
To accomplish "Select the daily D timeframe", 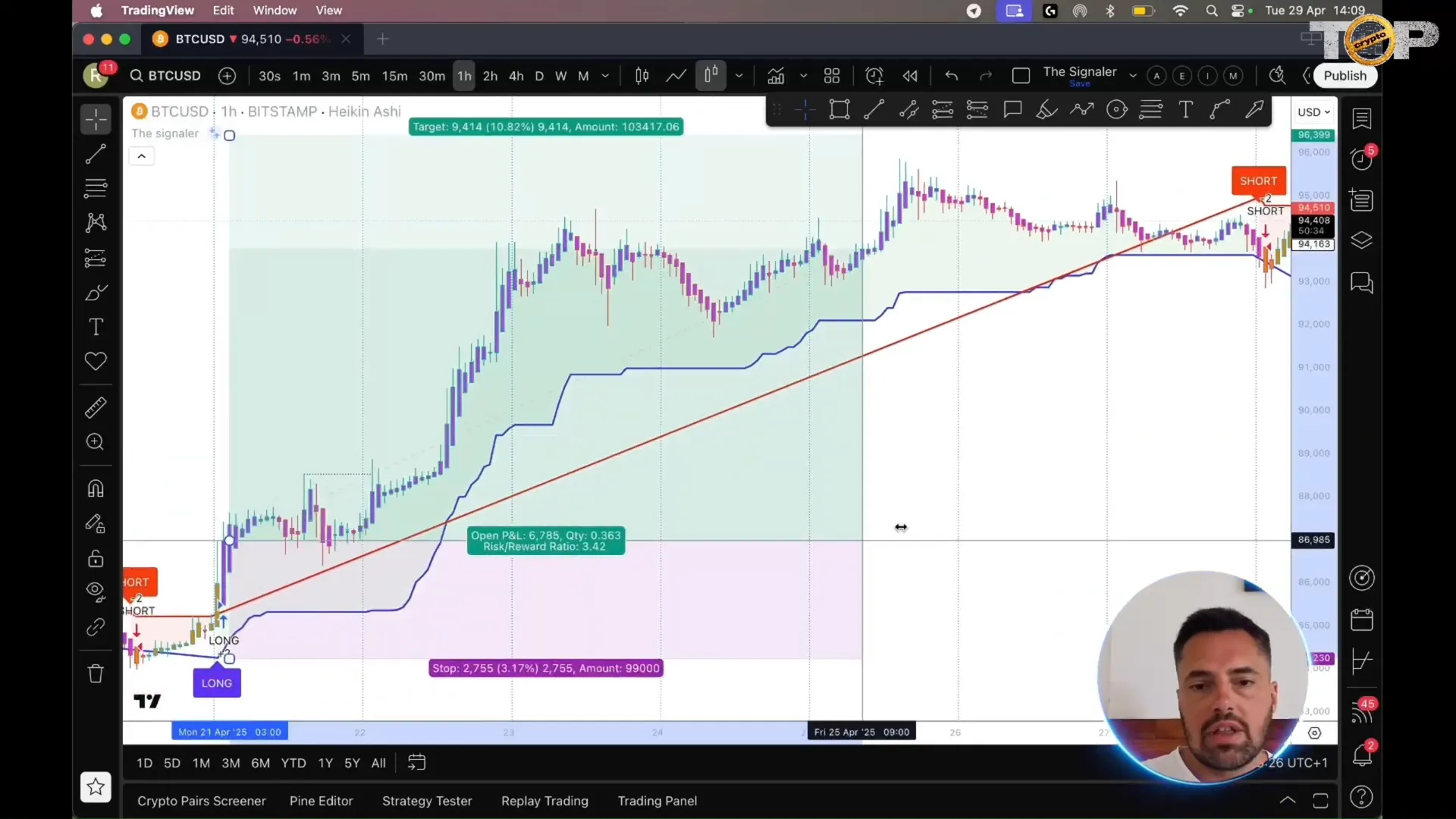I will click(539, 76).
